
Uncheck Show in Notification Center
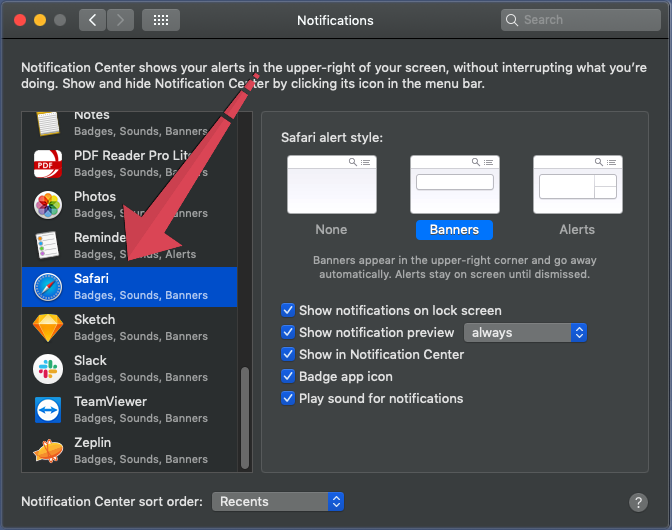289,355
